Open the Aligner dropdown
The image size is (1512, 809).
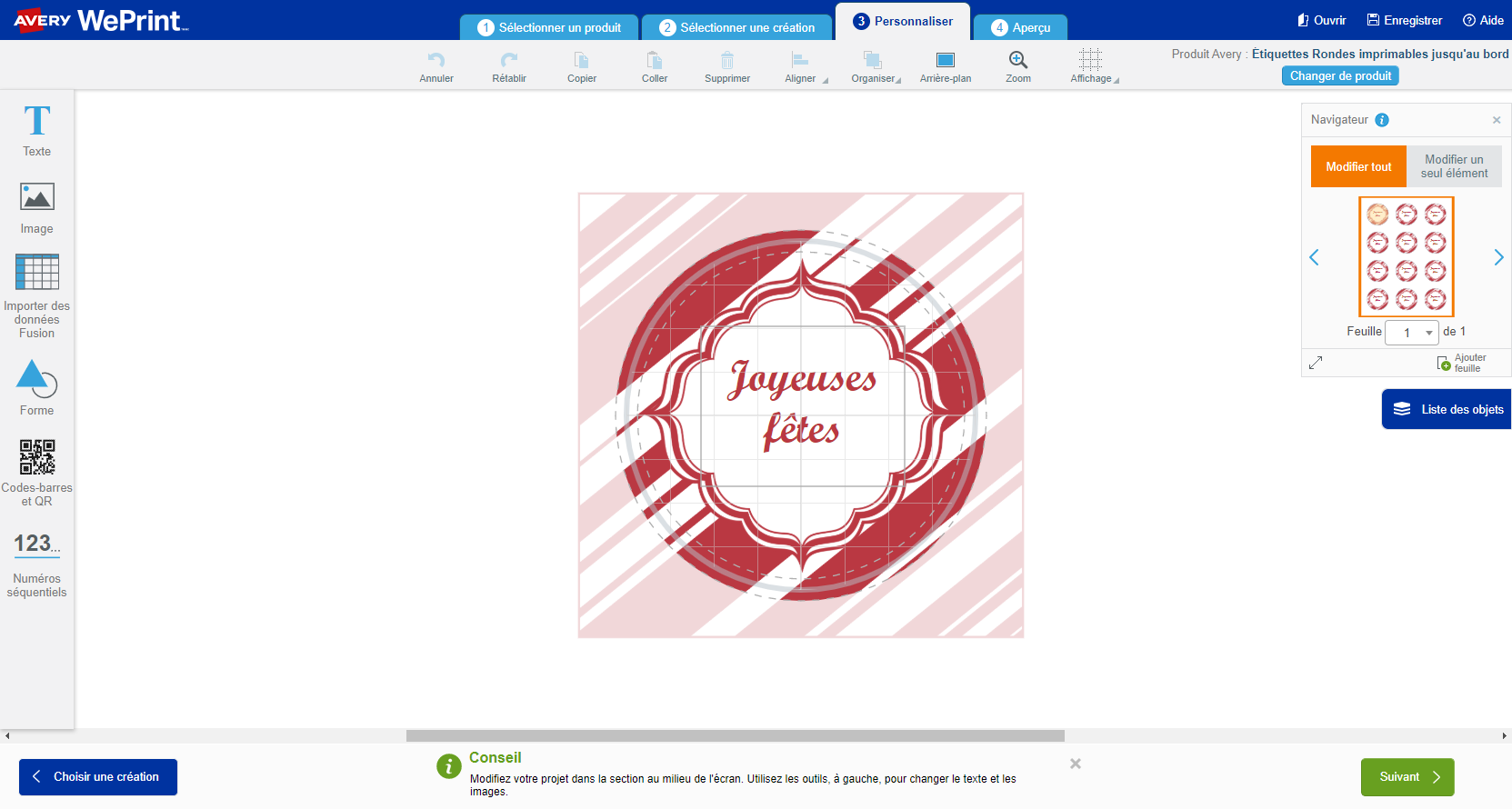(x=804, y=66)
